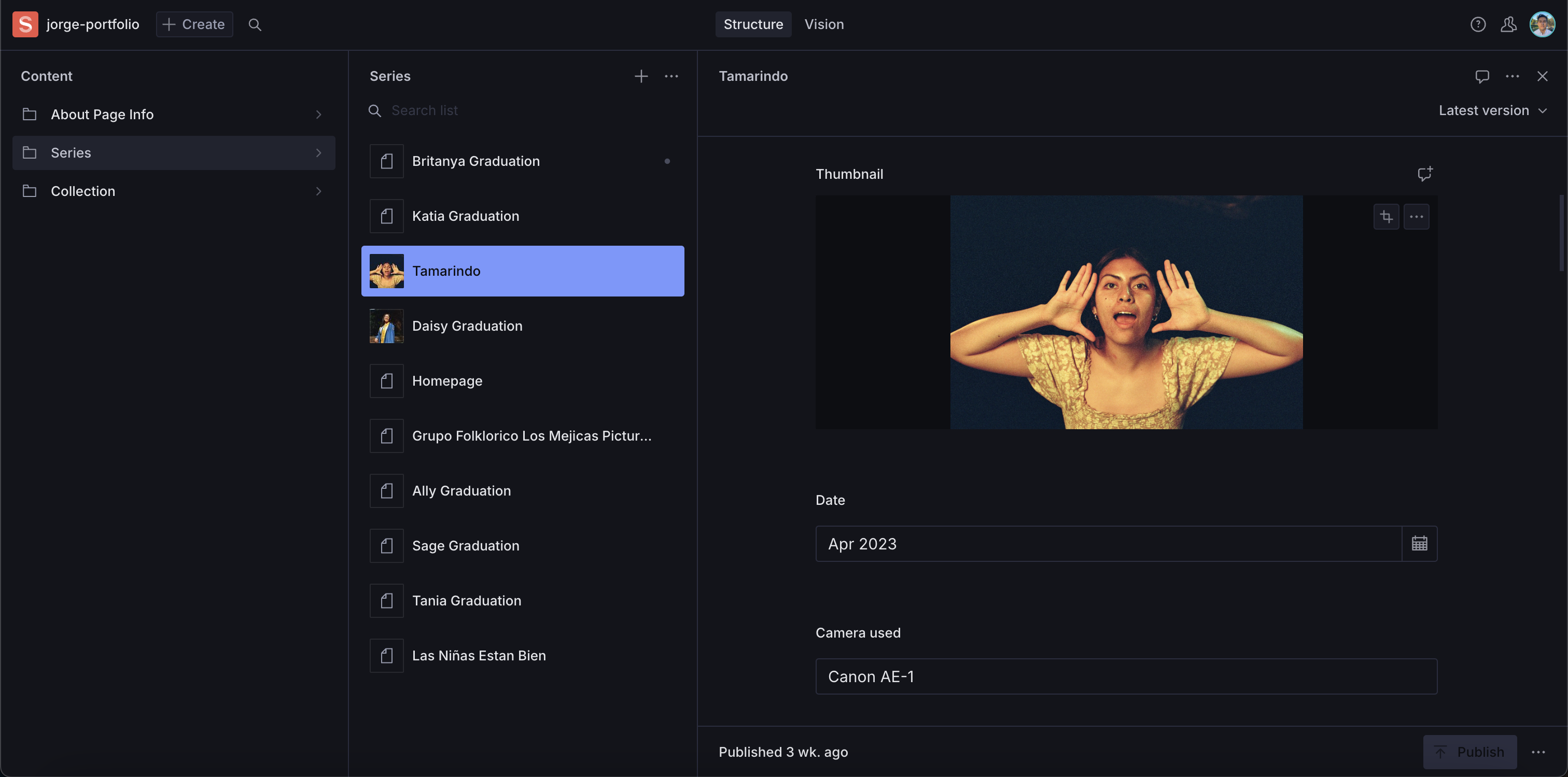Click Sage Graduation document icon
This screenshot has height=777, width=1568.
click(x=386, y=546)
